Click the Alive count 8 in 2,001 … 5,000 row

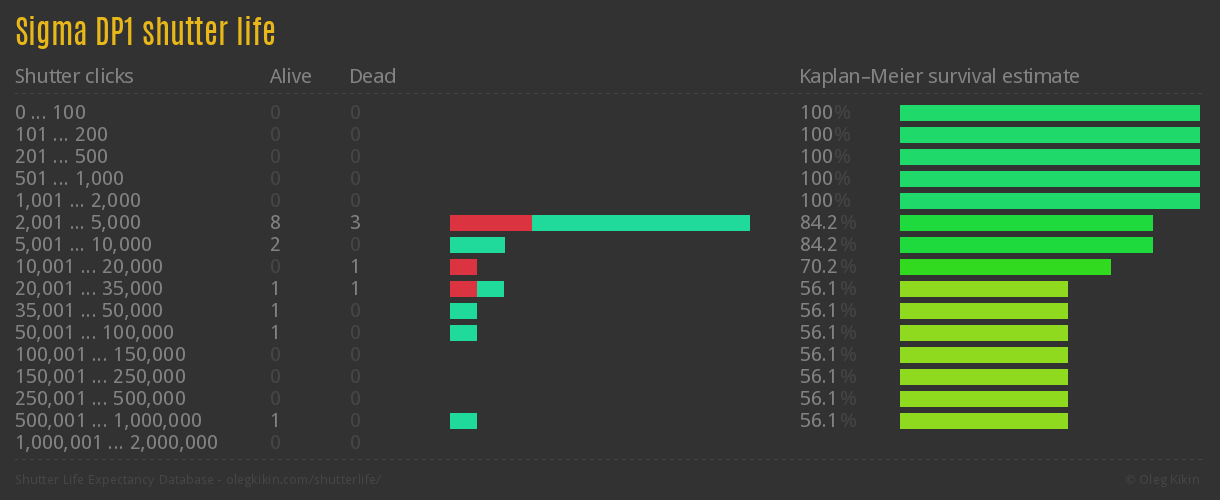click(275, 223)
